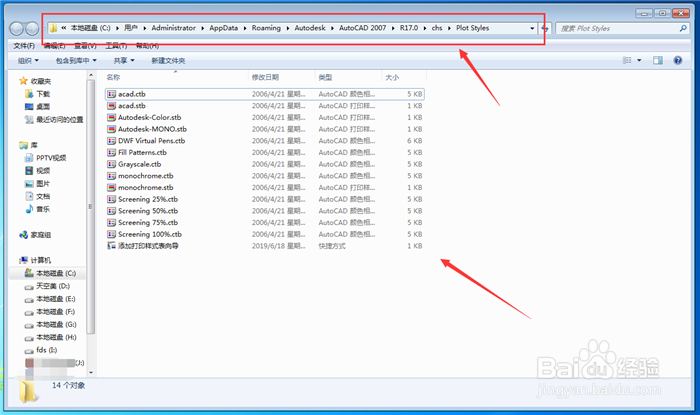Viewport: 700px width, 415px height.
Task: Click DWF Virtual Pens.ctb file icon
Action: click(112, 141)
